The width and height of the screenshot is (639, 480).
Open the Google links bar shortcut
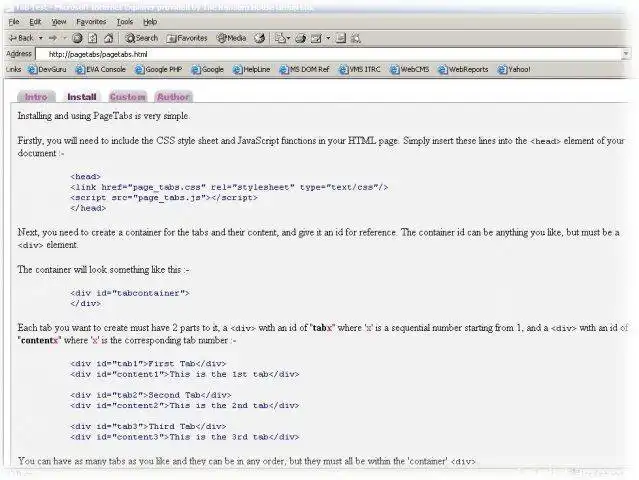coord(208,70)
